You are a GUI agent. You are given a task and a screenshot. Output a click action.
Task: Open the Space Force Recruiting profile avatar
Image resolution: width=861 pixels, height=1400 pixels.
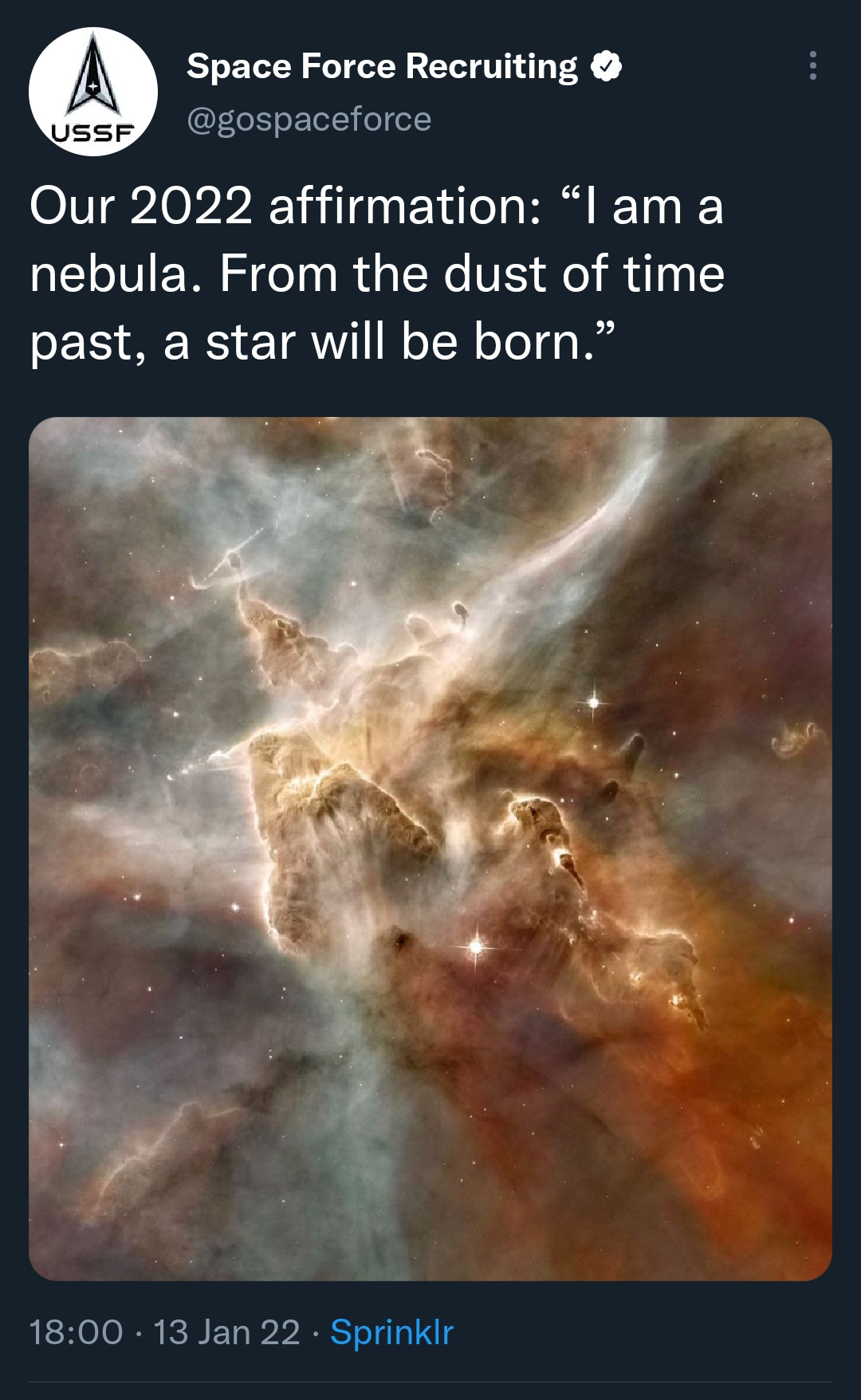[x=93, y=92]
